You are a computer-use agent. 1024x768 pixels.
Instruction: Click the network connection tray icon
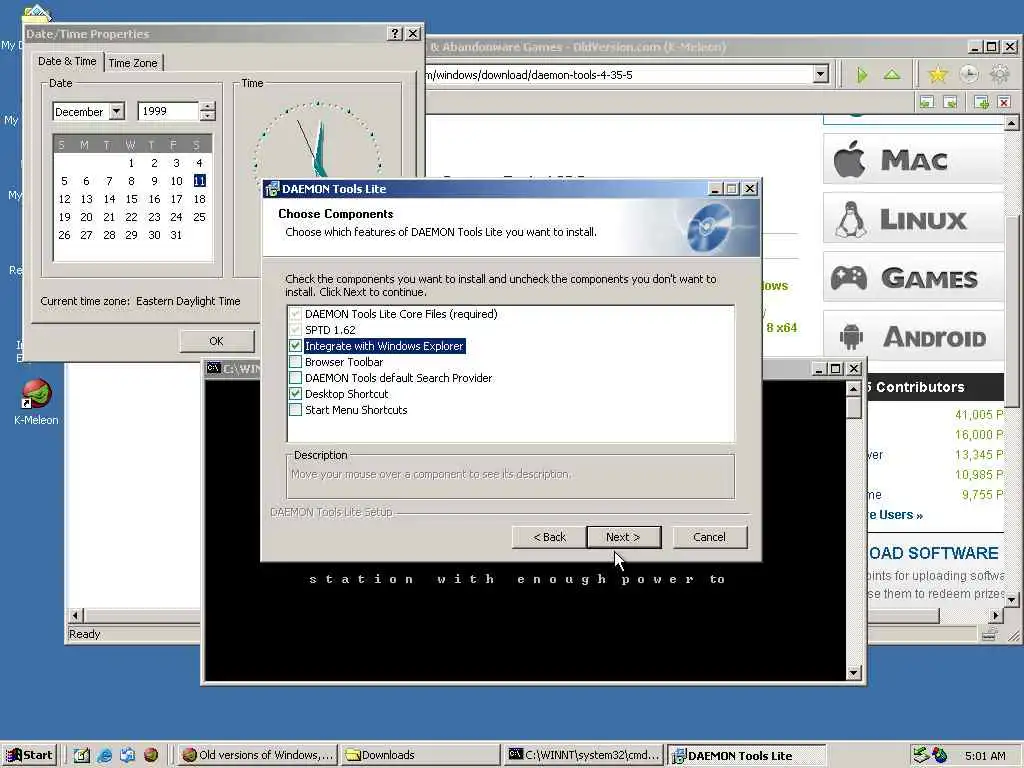(921, 755)
